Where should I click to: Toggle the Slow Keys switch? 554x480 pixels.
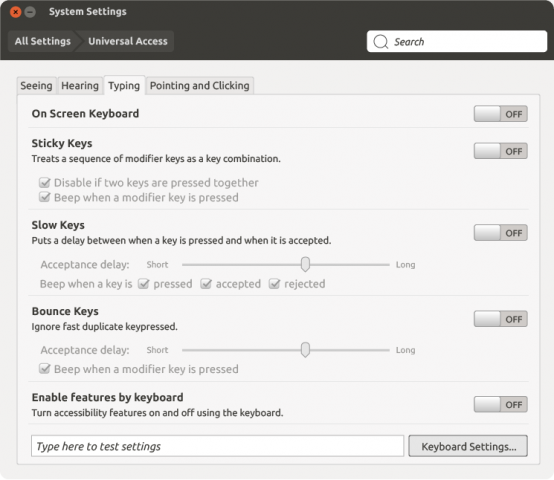500,233
